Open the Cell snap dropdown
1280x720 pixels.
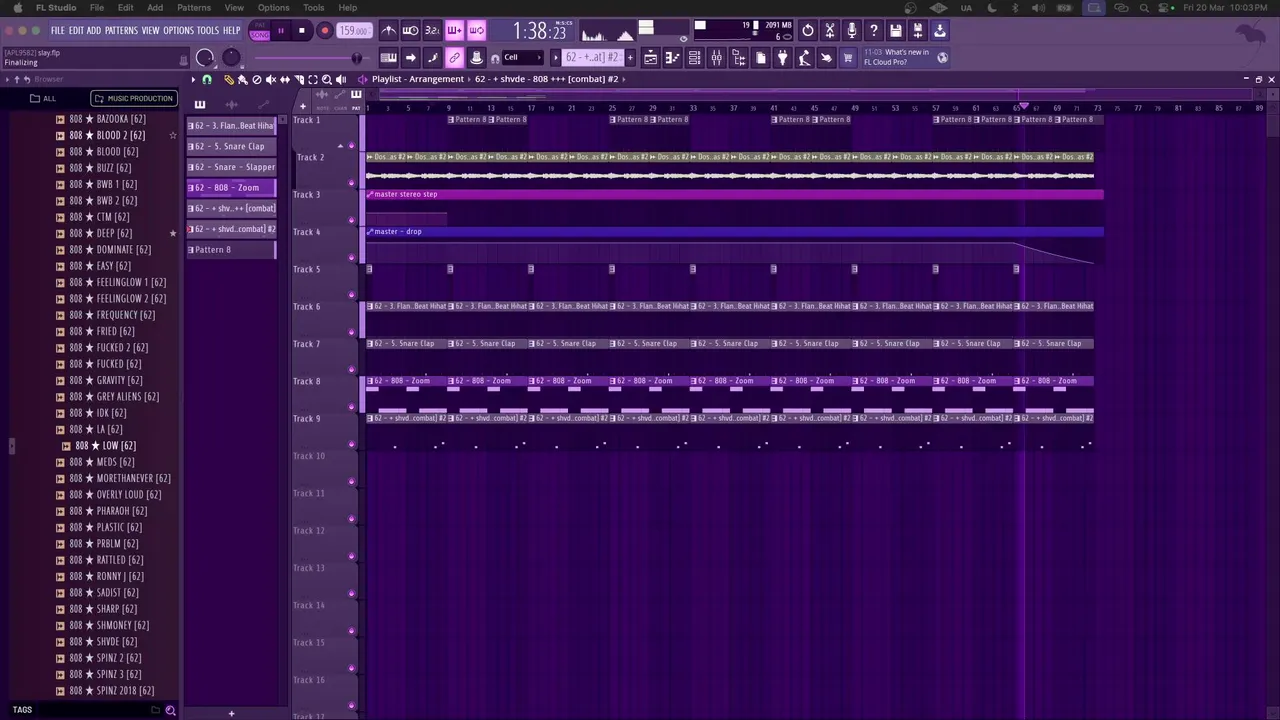(x=522, y=58)
